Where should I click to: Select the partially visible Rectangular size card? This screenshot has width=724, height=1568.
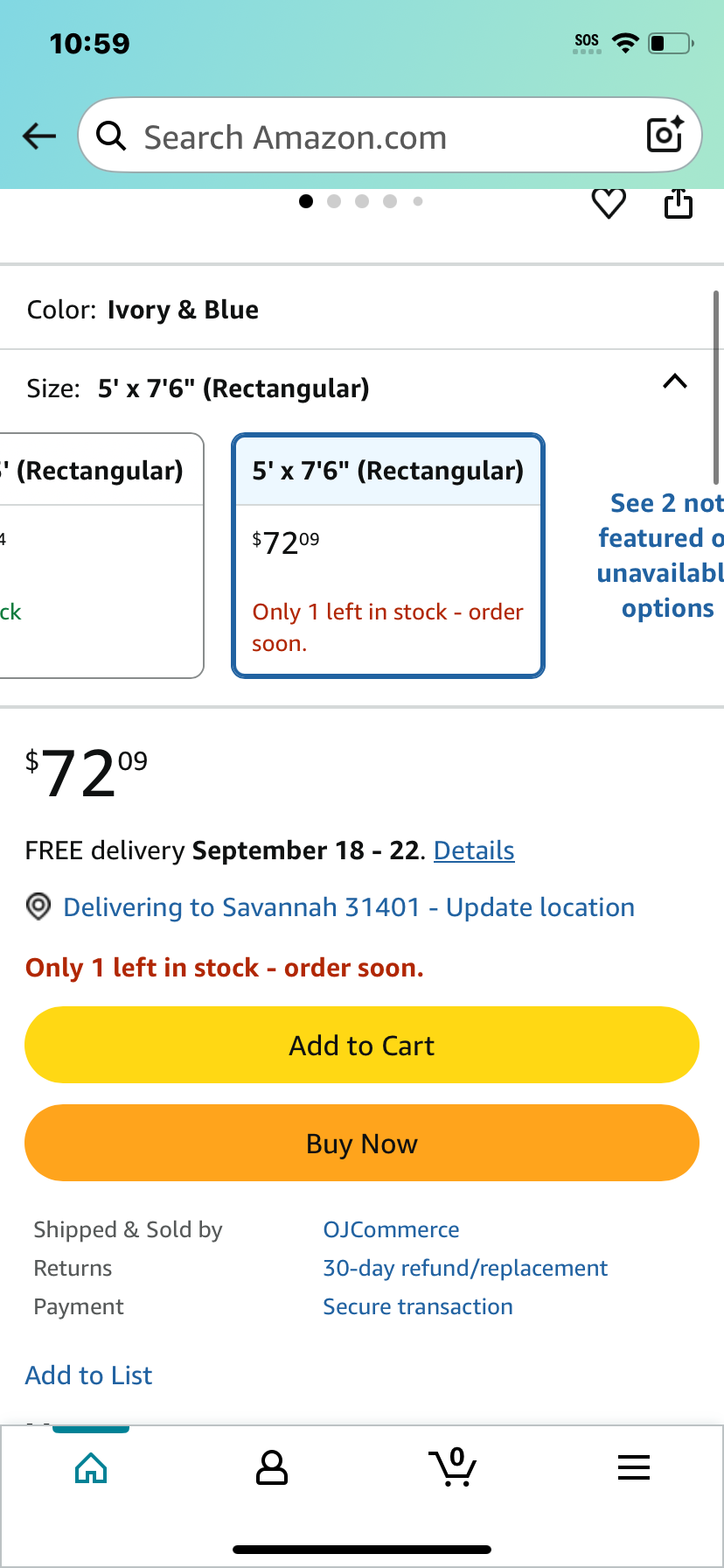click(x=101, y=556)
